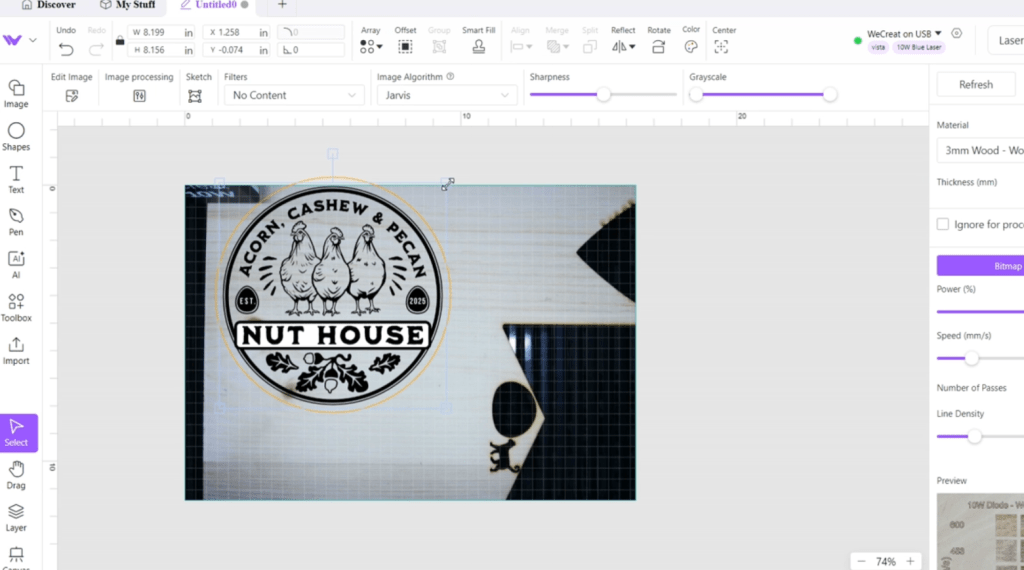
Task: Click the Sharpness slider handle
Action: click(603, 95)
